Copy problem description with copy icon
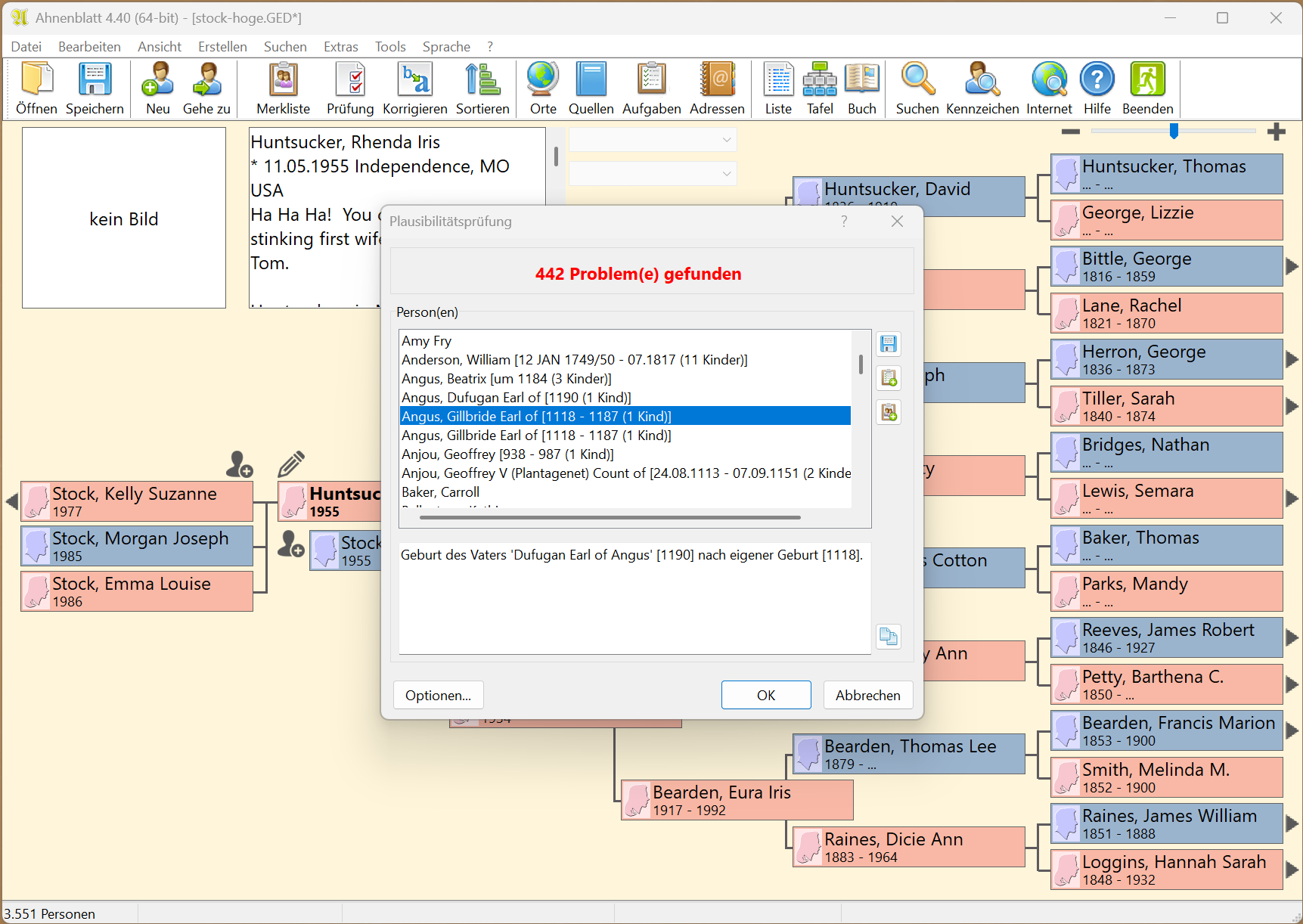1303x924 pixels. tap(889, 637)
